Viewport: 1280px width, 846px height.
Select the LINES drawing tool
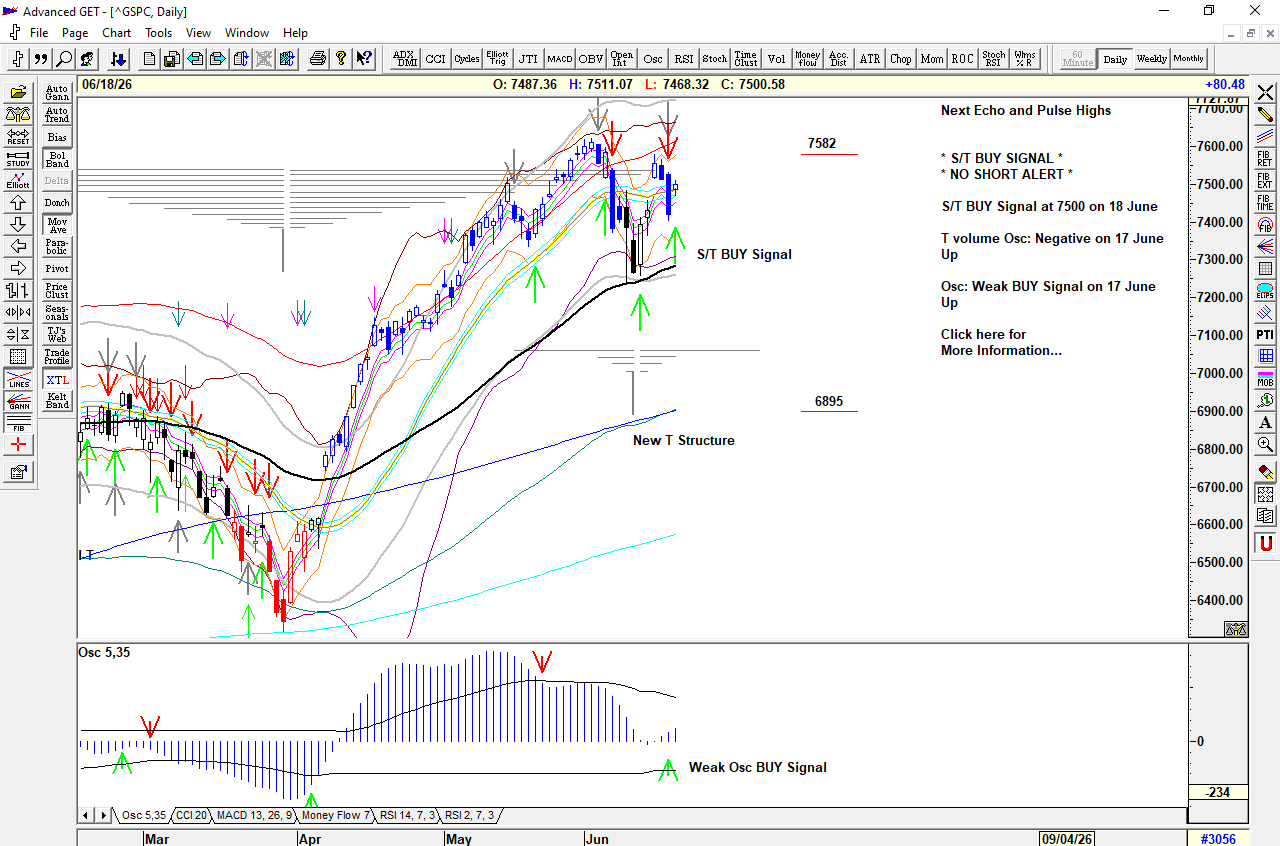click(x=18, y=381)
